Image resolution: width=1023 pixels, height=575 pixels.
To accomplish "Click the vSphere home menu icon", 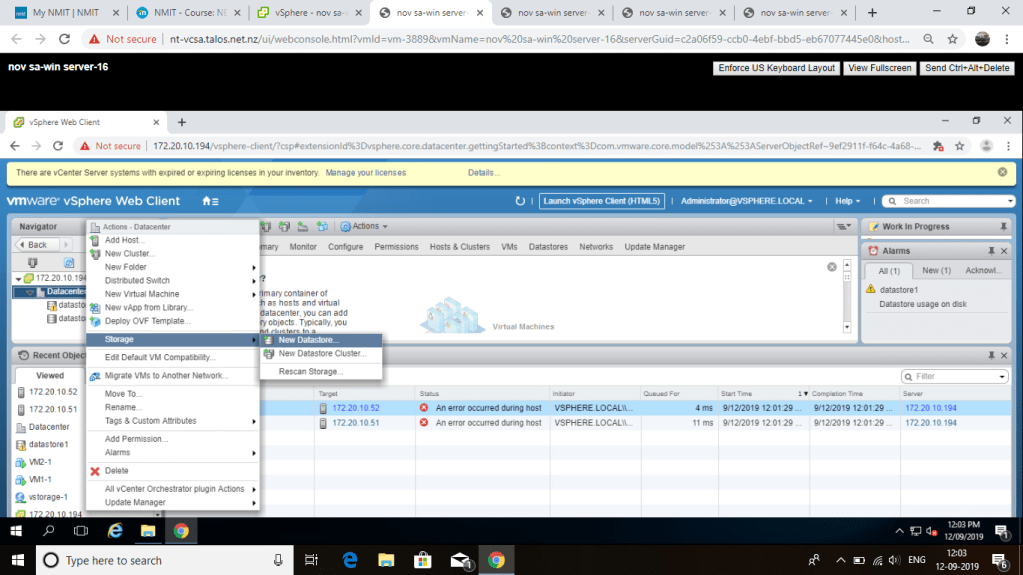I will pyautogui.click(x=210, y=201).
